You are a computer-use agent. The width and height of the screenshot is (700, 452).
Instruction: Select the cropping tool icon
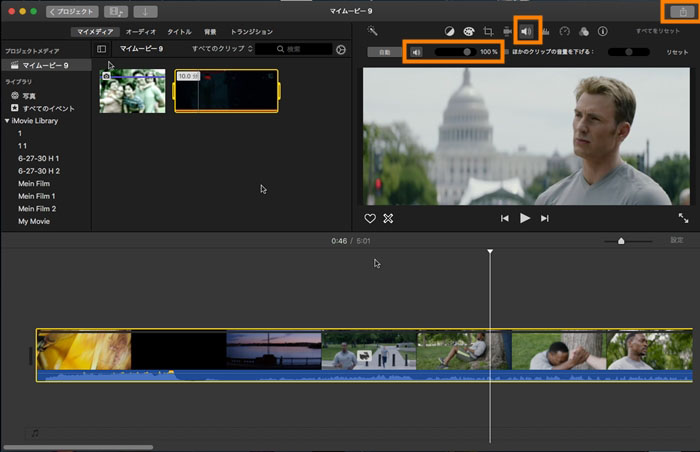[x=489, y=32]
